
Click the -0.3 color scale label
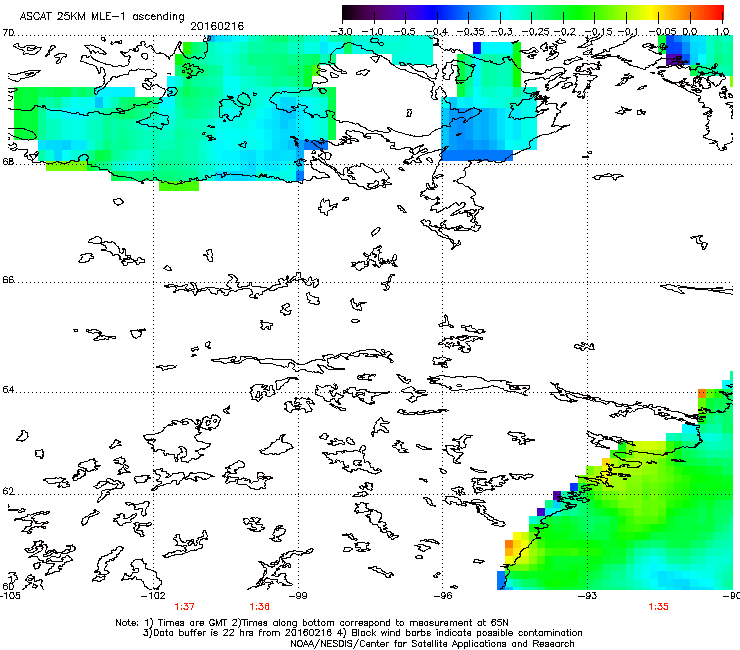[x=501, y=32]
